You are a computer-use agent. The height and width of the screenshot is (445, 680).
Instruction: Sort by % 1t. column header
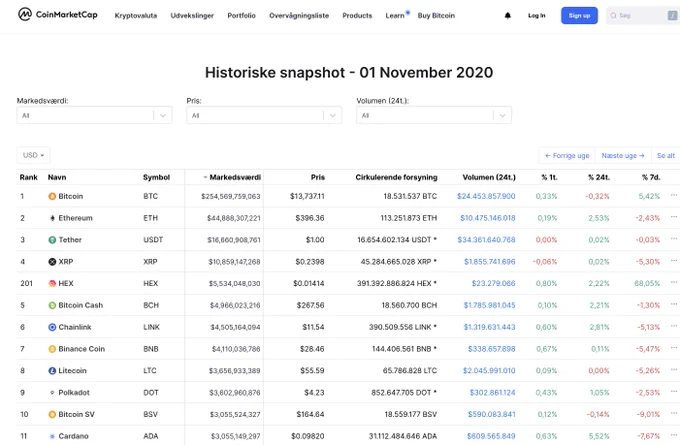tap(549, 177)
